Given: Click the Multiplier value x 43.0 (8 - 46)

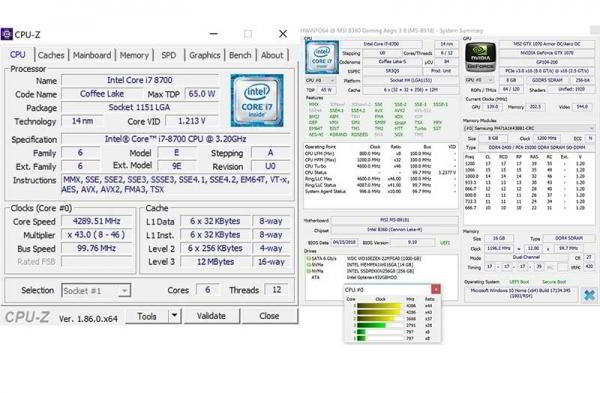Looking at the screenshot, I should click(x=96, y=235).
